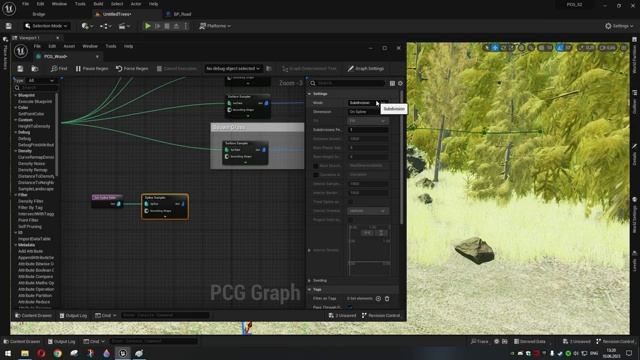Click Trace button in main status bar
640x360 pixels.
(x=480, y=341)
